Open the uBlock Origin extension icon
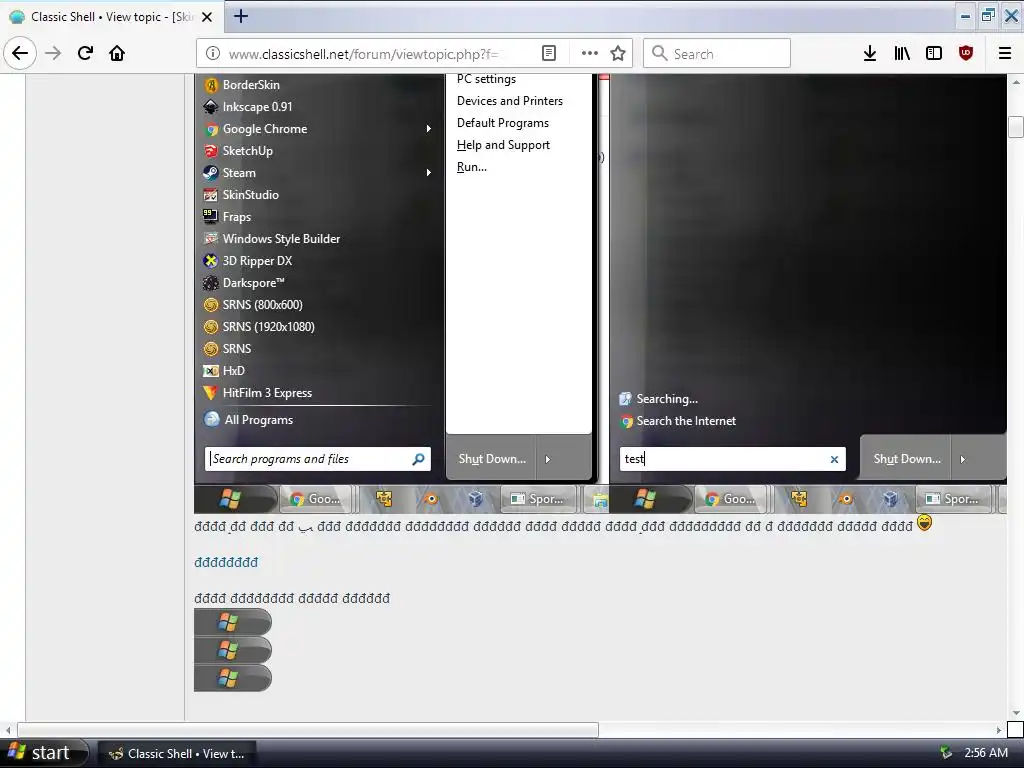This screenshot has height=768, width=1024. 966,54
